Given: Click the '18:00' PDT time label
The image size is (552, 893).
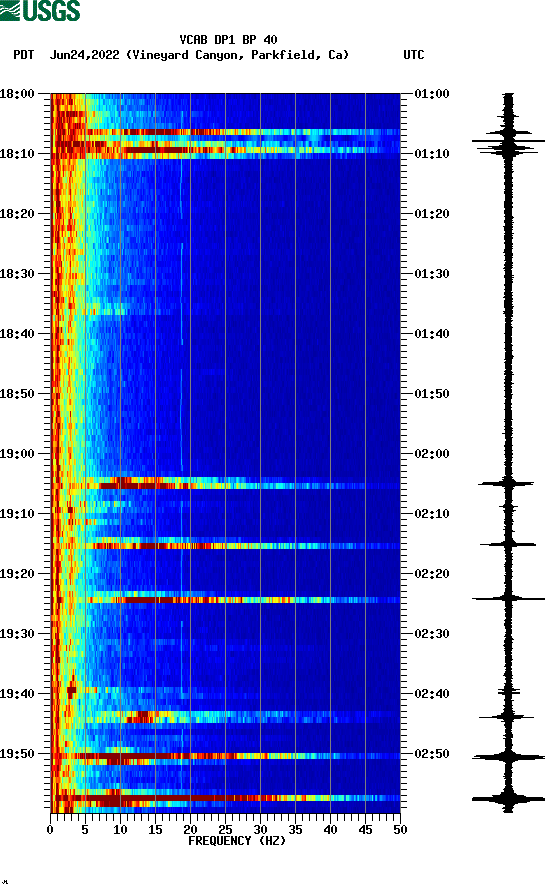Looking at the screenshot, I should point(17,93).
